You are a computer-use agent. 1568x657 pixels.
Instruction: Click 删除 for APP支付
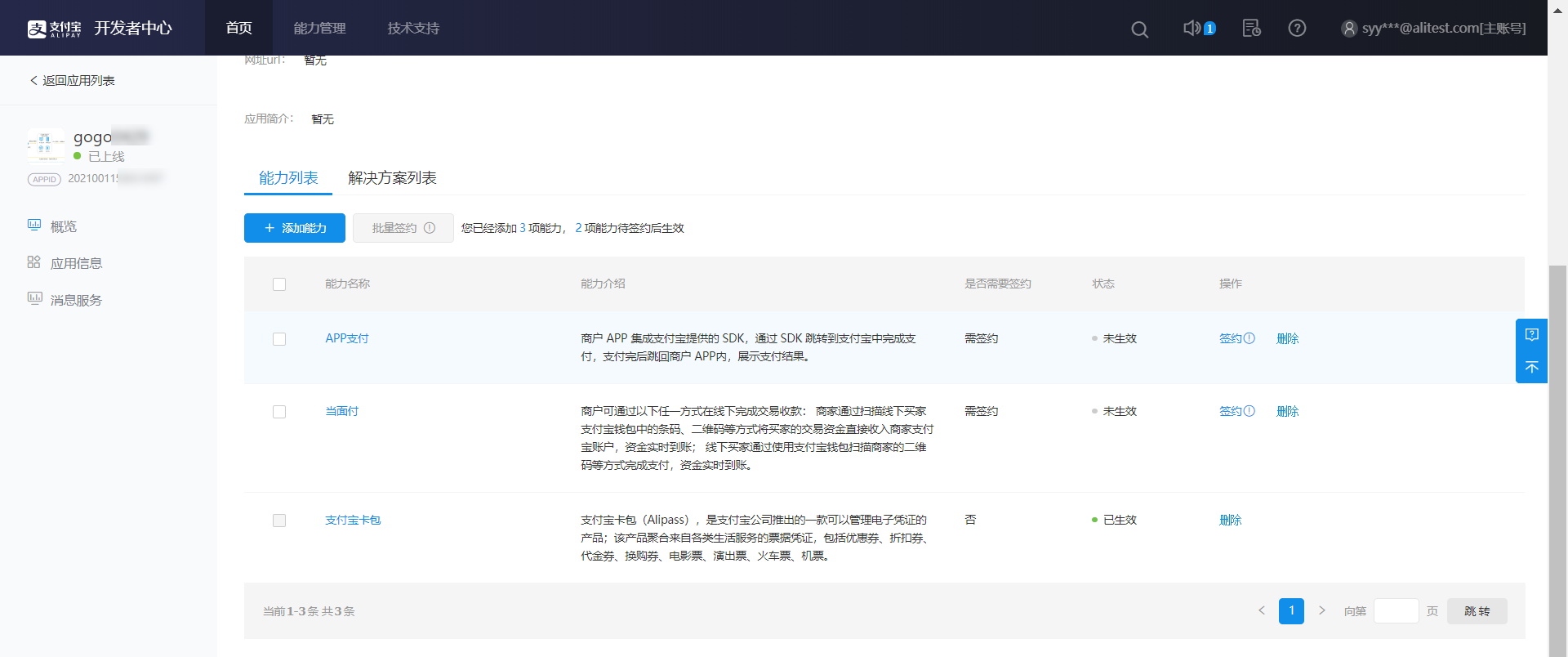(x=1288, y=338)
